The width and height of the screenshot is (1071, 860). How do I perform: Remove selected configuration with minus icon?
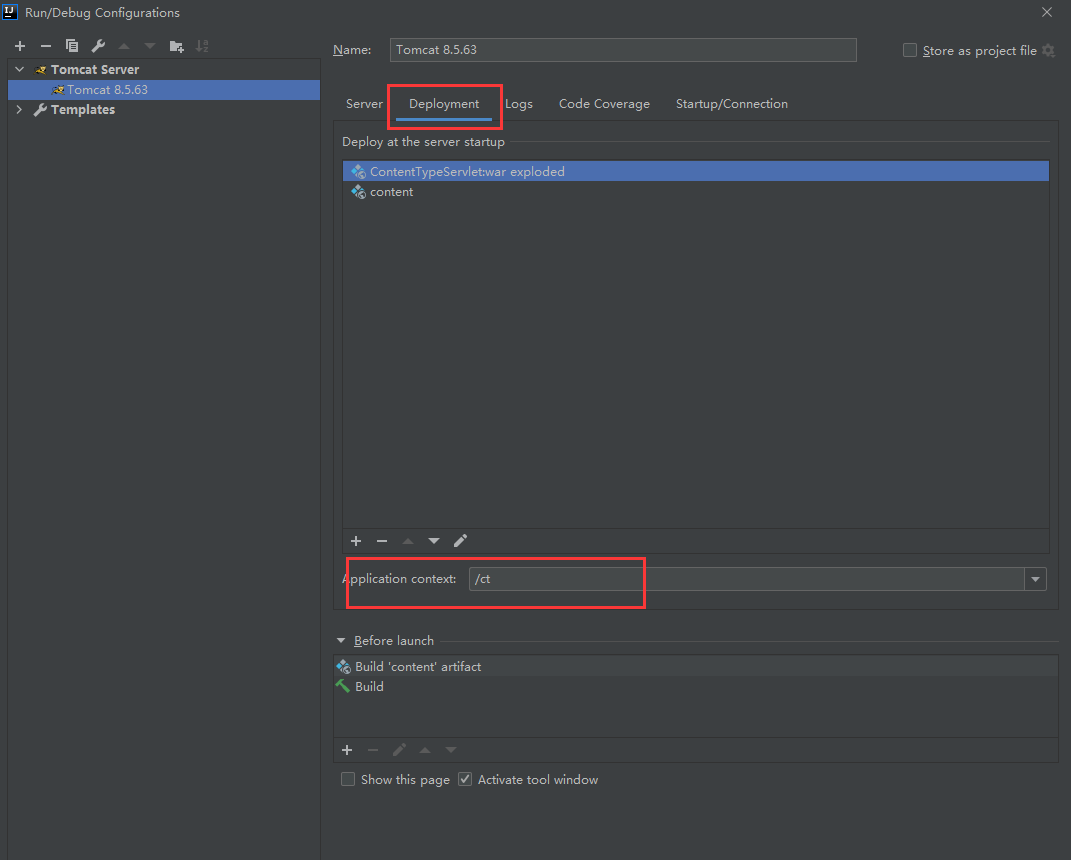(45, 46)
